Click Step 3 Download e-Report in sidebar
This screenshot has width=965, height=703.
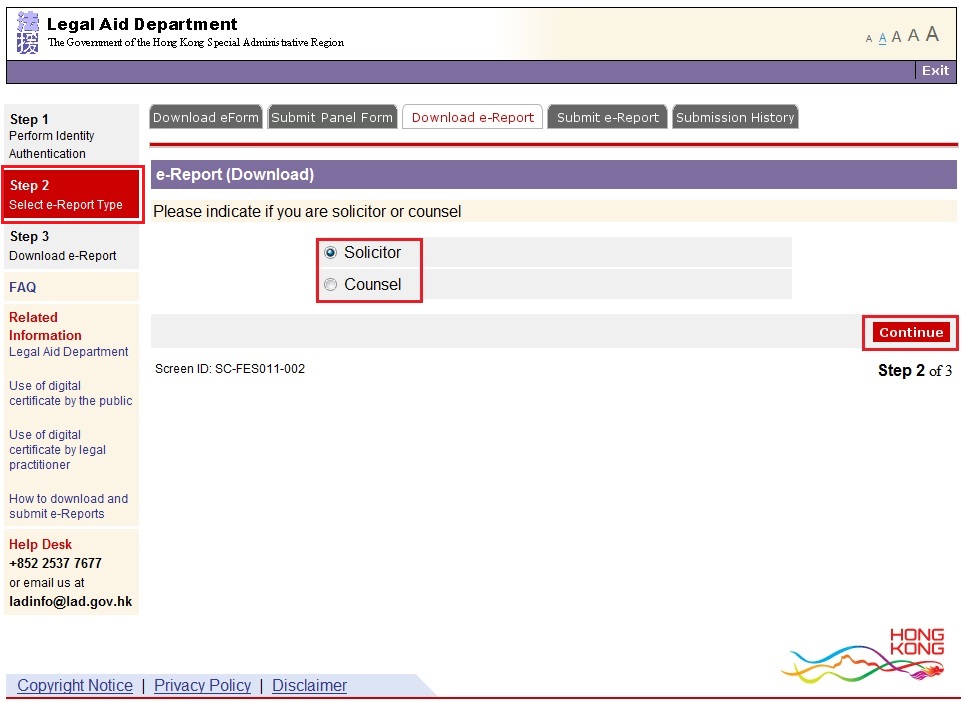60,246
